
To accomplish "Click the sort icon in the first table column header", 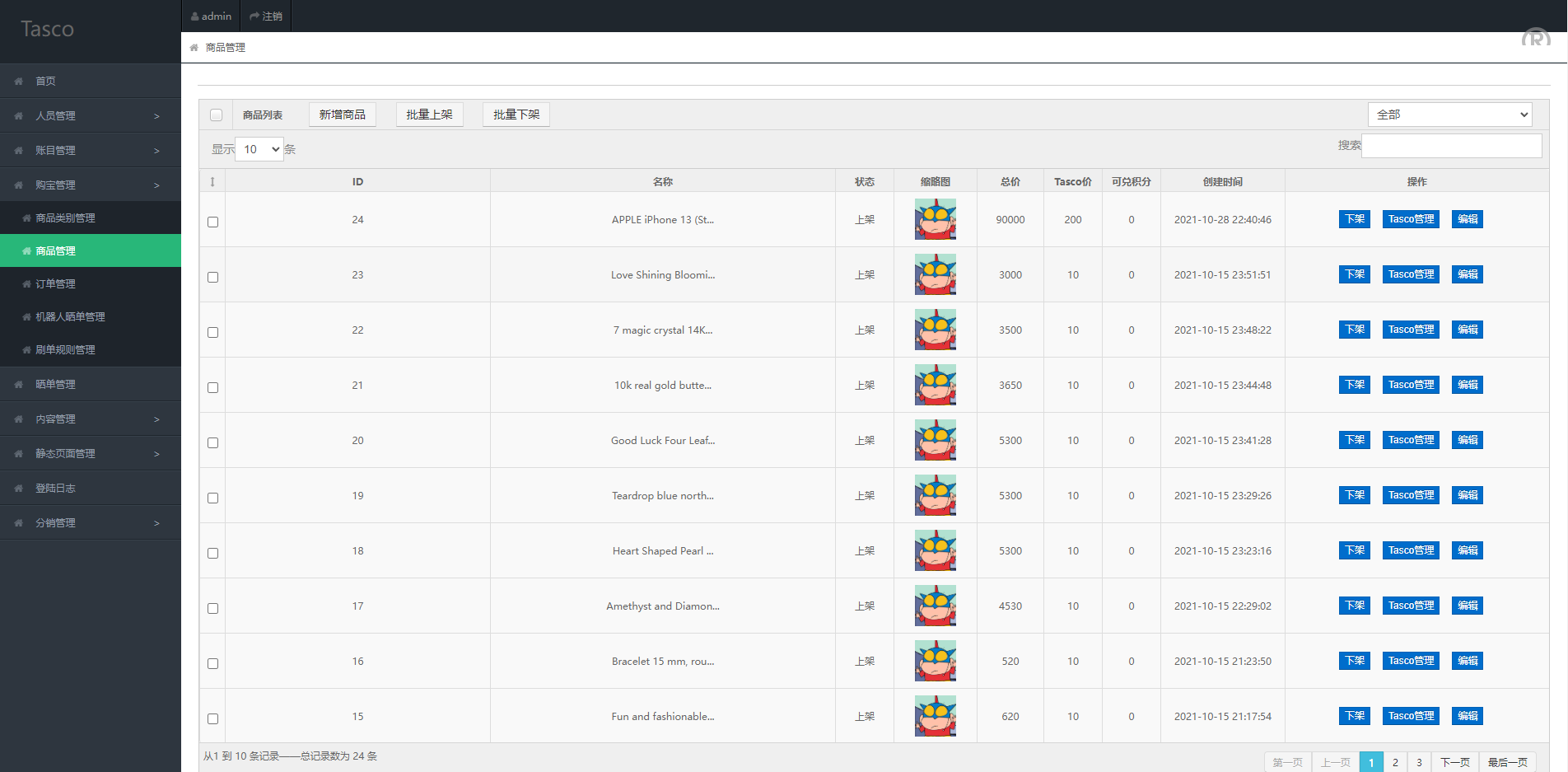I will pos(212,182).
